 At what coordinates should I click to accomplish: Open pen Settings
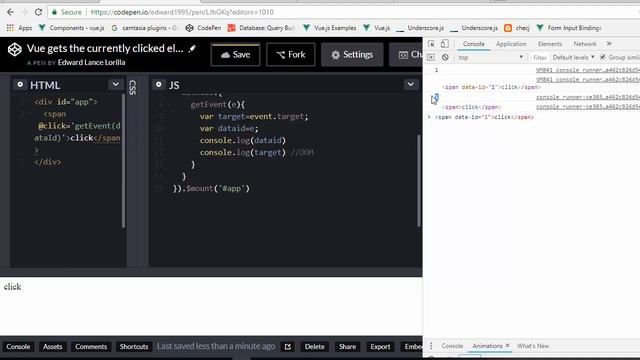click(352, 55)
